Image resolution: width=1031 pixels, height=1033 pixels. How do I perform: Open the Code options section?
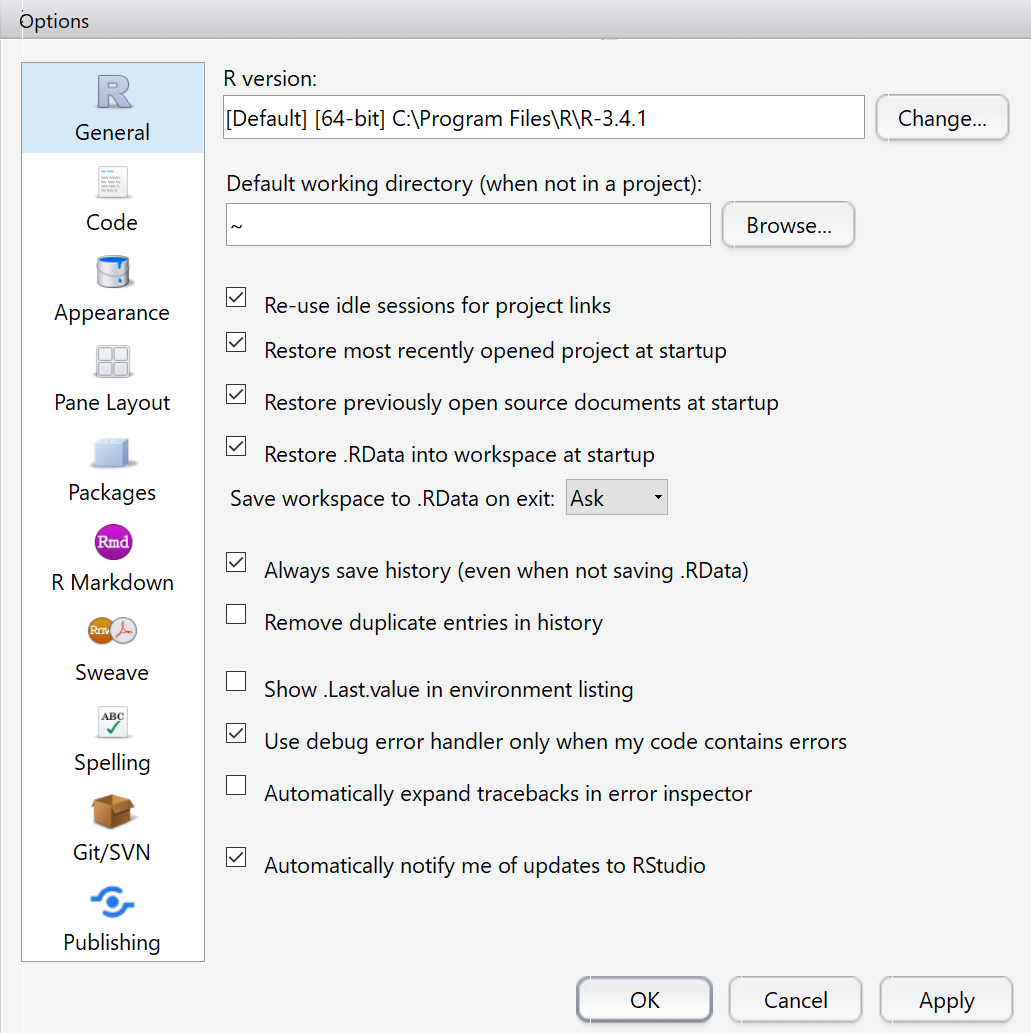pos(113,199)
